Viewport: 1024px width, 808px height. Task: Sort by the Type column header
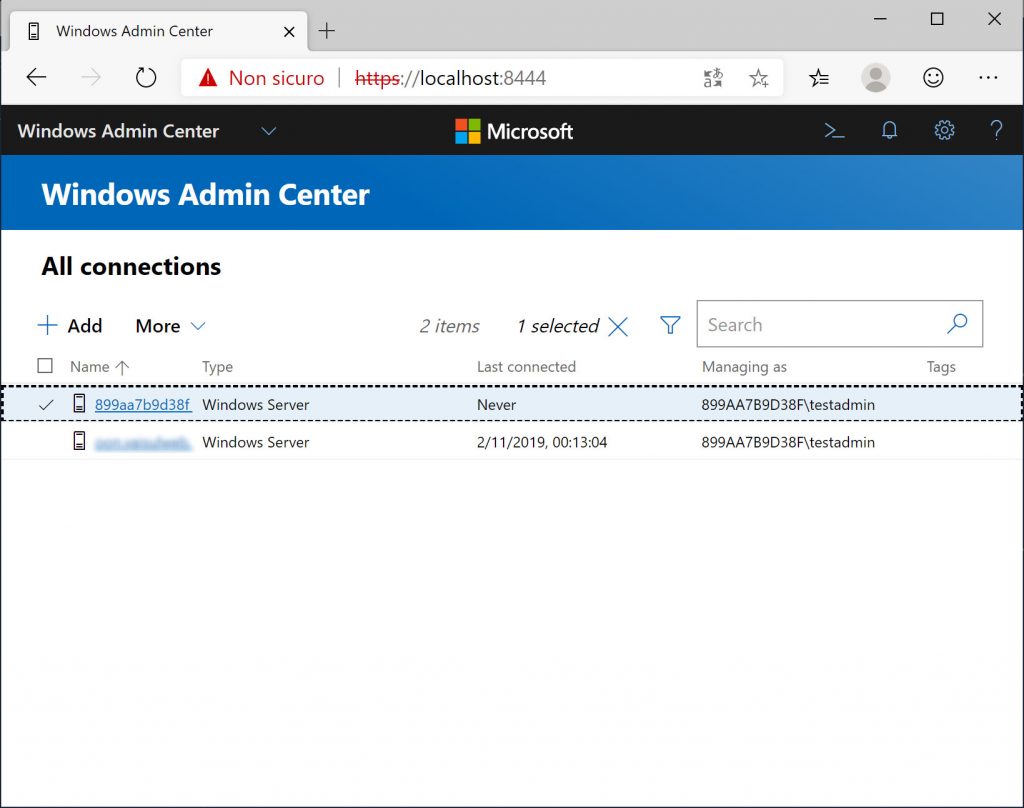pos(217,367)
